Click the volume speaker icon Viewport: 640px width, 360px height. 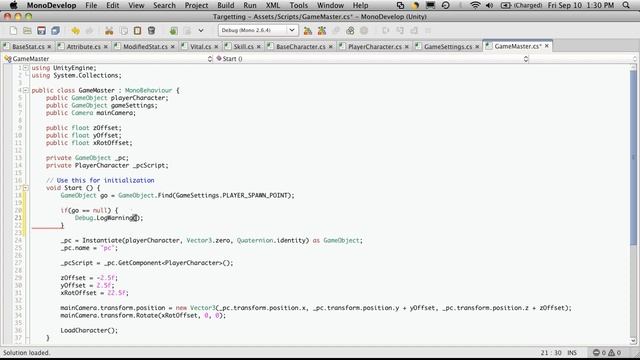[x=489, y=5]
